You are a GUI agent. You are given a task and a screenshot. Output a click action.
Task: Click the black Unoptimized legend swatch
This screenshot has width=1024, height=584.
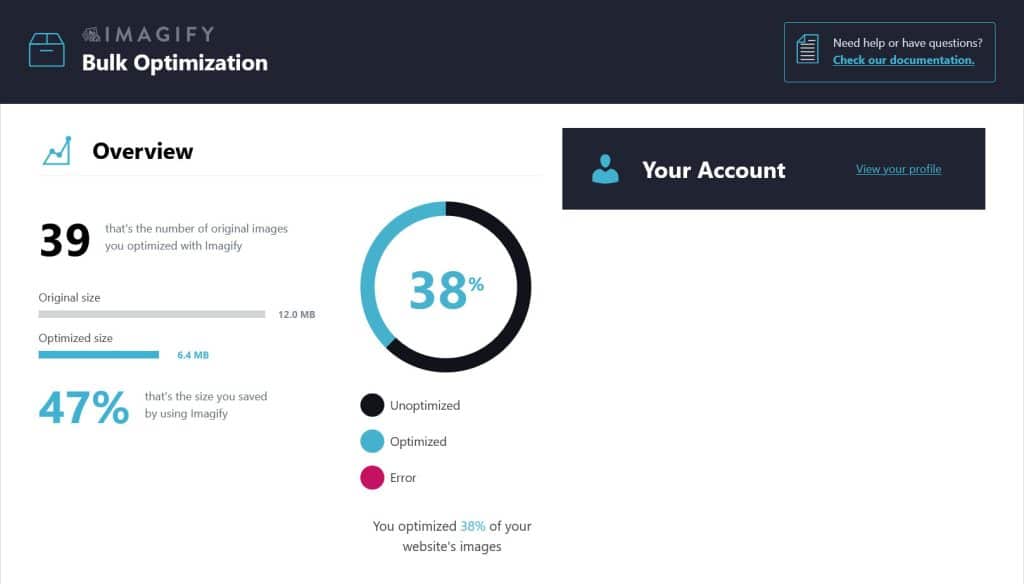(372, 405)
